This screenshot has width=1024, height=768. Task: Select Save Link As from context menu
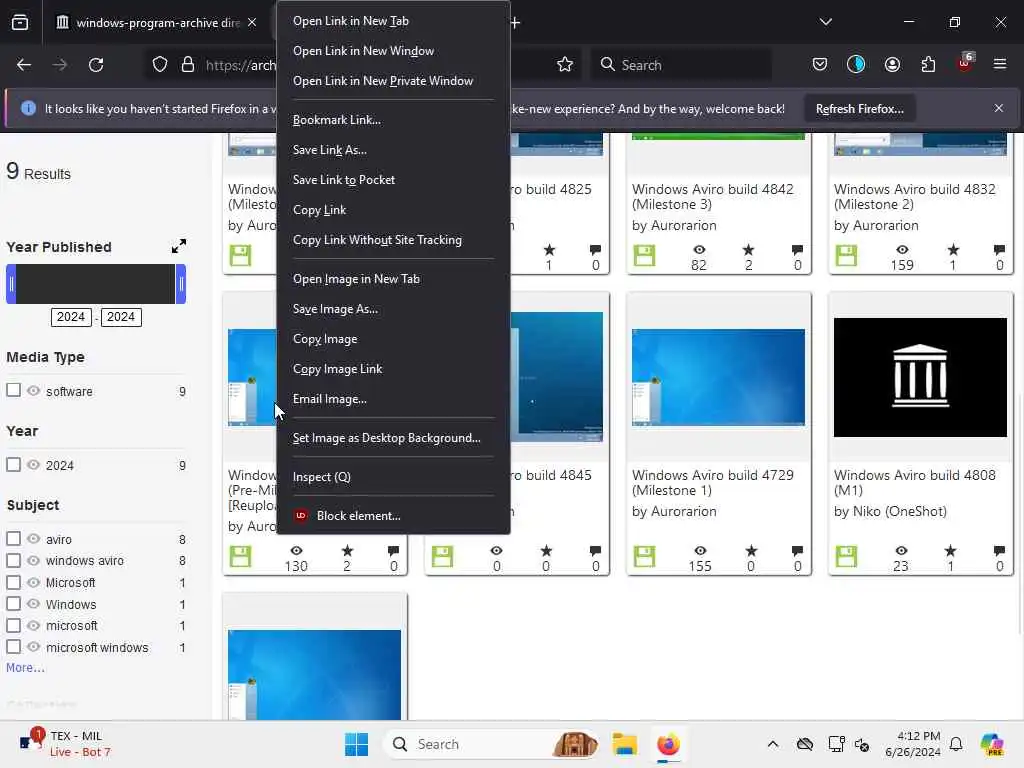[393, 150]
